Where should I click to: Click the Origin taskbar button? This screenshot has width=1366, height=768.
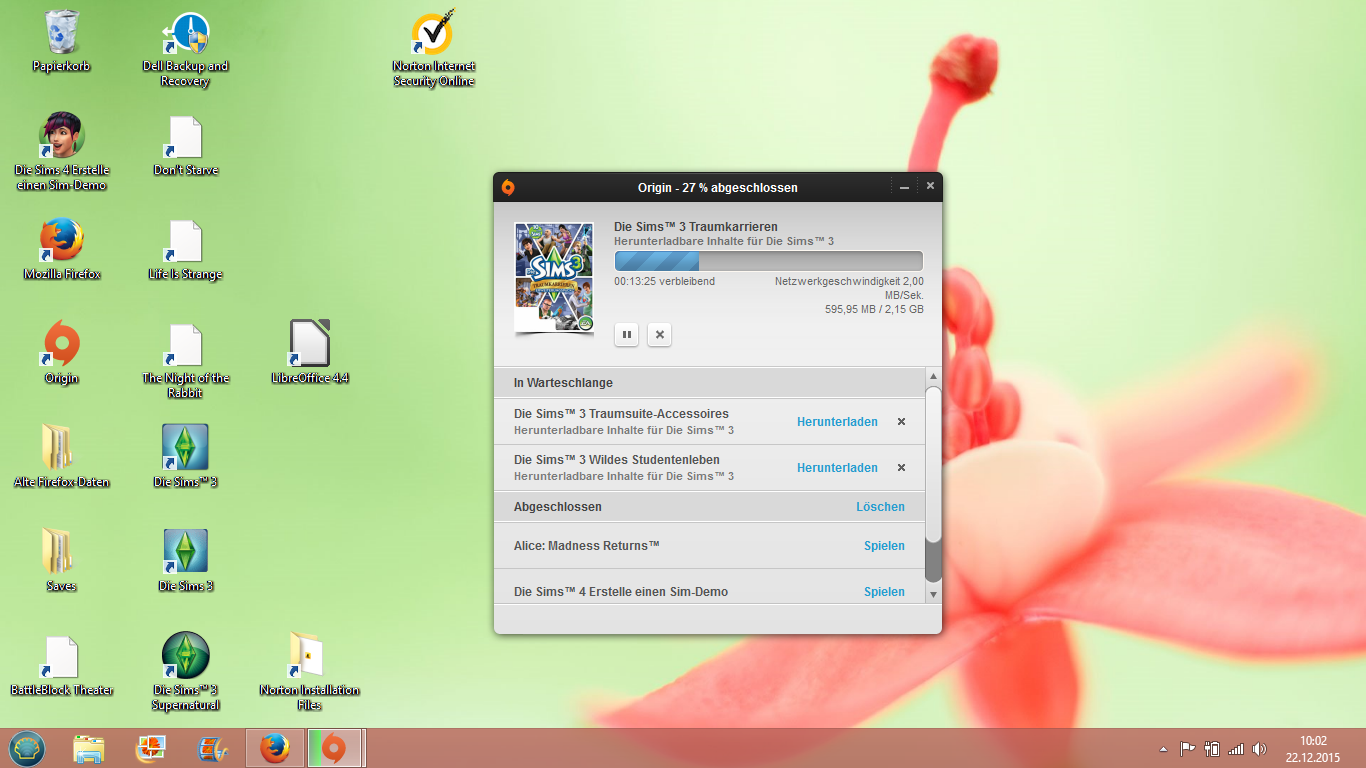335,748
